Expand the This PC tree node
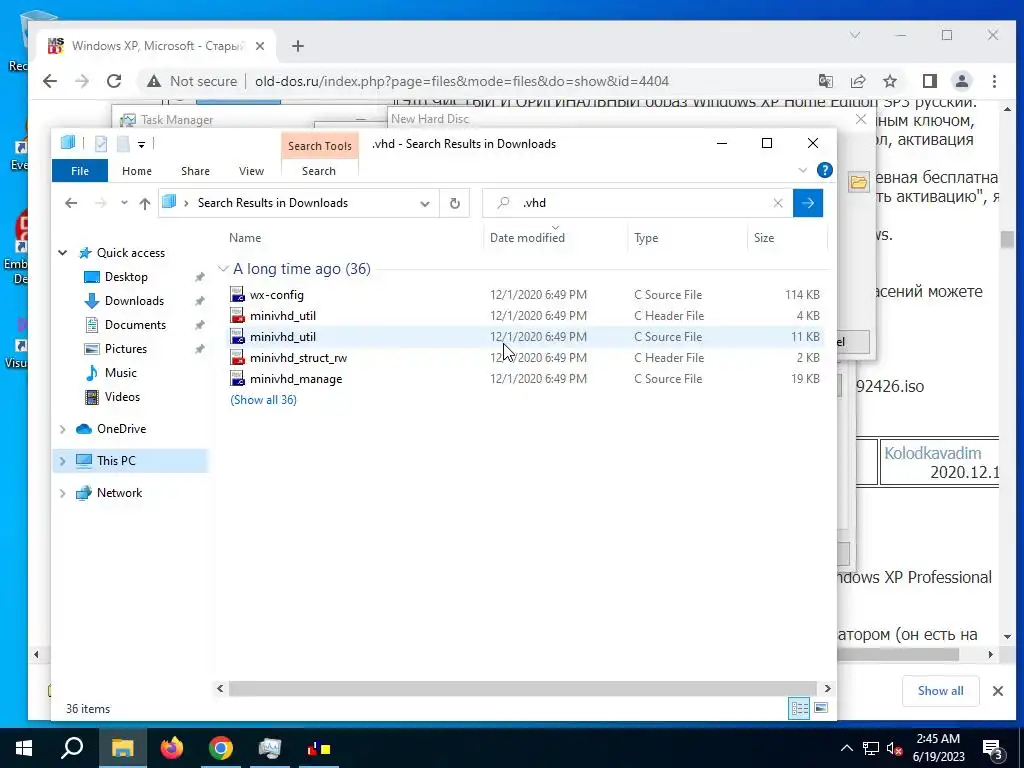Viewport: 1024px width, 768px height. tap(63, 461)
